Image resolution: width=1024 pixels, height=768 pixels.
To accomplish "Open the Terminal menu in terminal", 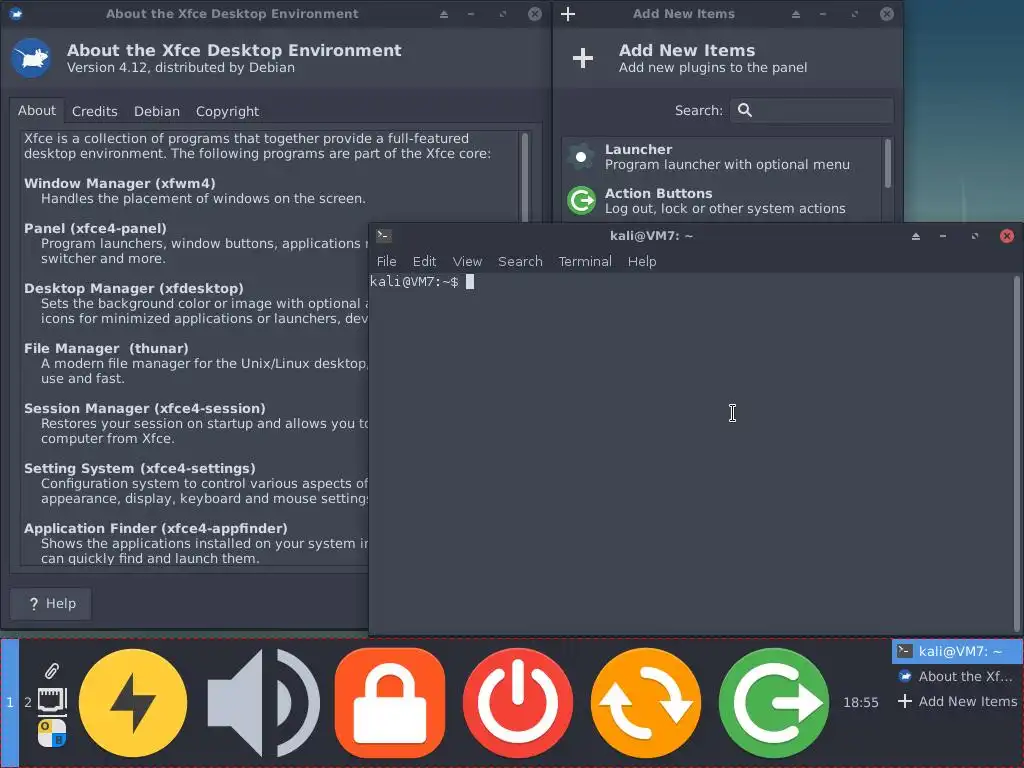I will [x=584, y=261].
